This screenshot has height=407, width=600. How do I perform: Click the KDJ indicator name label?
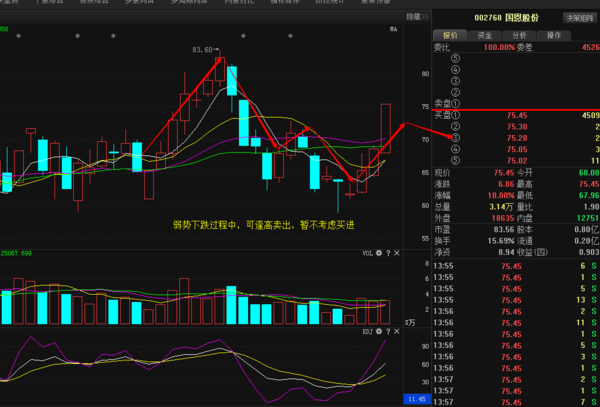click(x=368, y=331)
